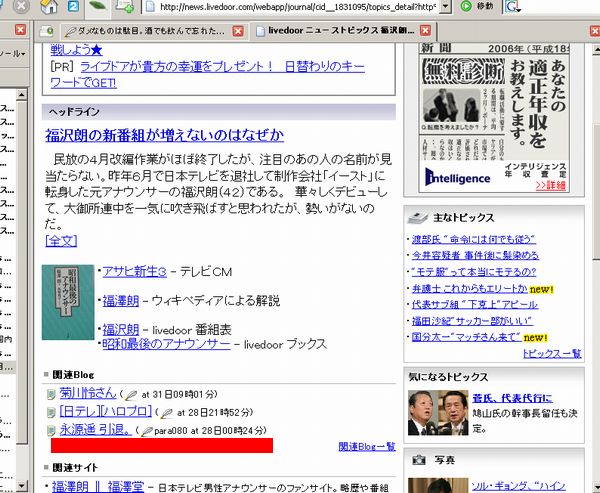Screen dimensions: 600x493
Task: Click the pen icon before para080
Action: (x=147, y=431)
